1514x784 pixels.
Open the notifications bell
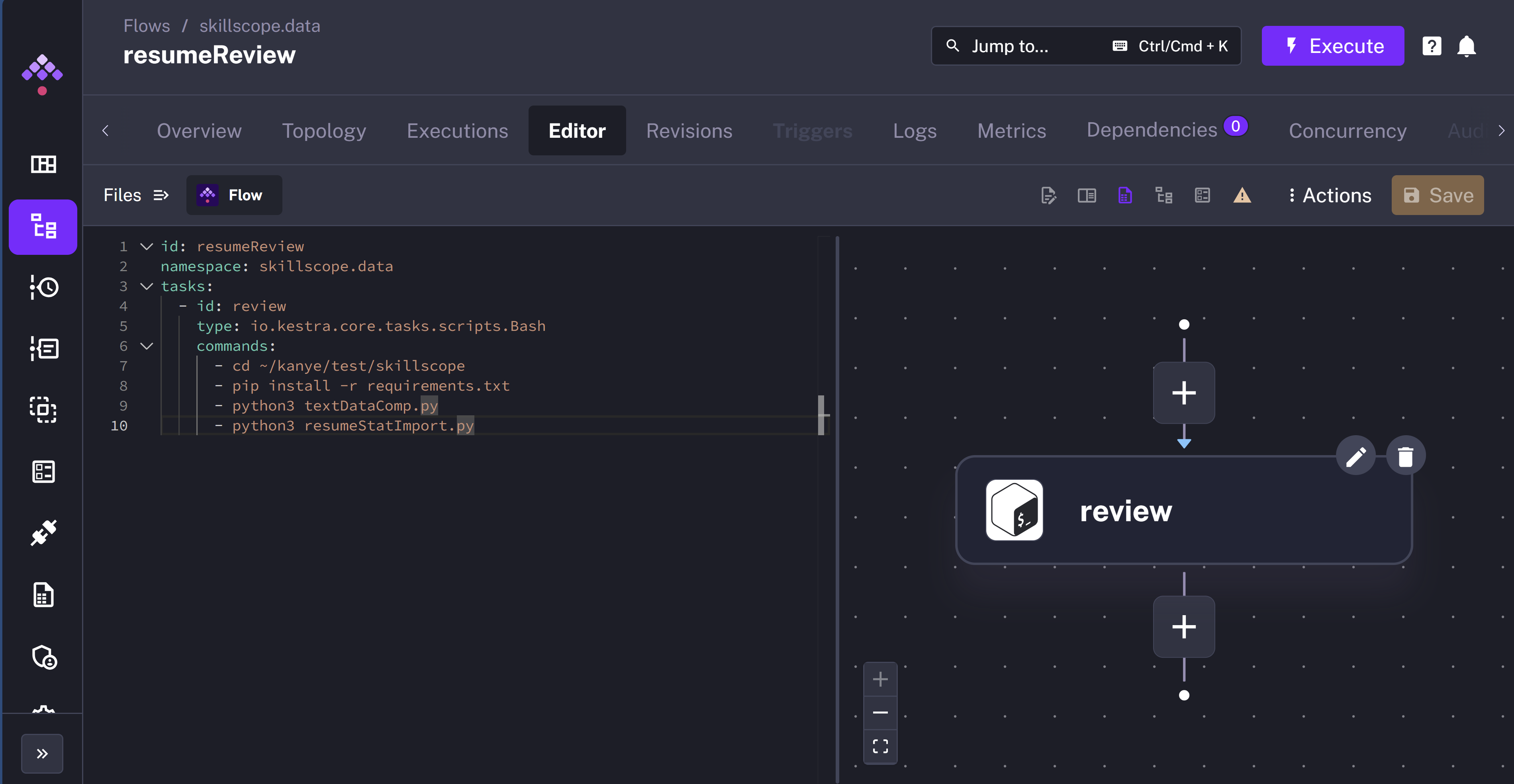[1466, 46]
